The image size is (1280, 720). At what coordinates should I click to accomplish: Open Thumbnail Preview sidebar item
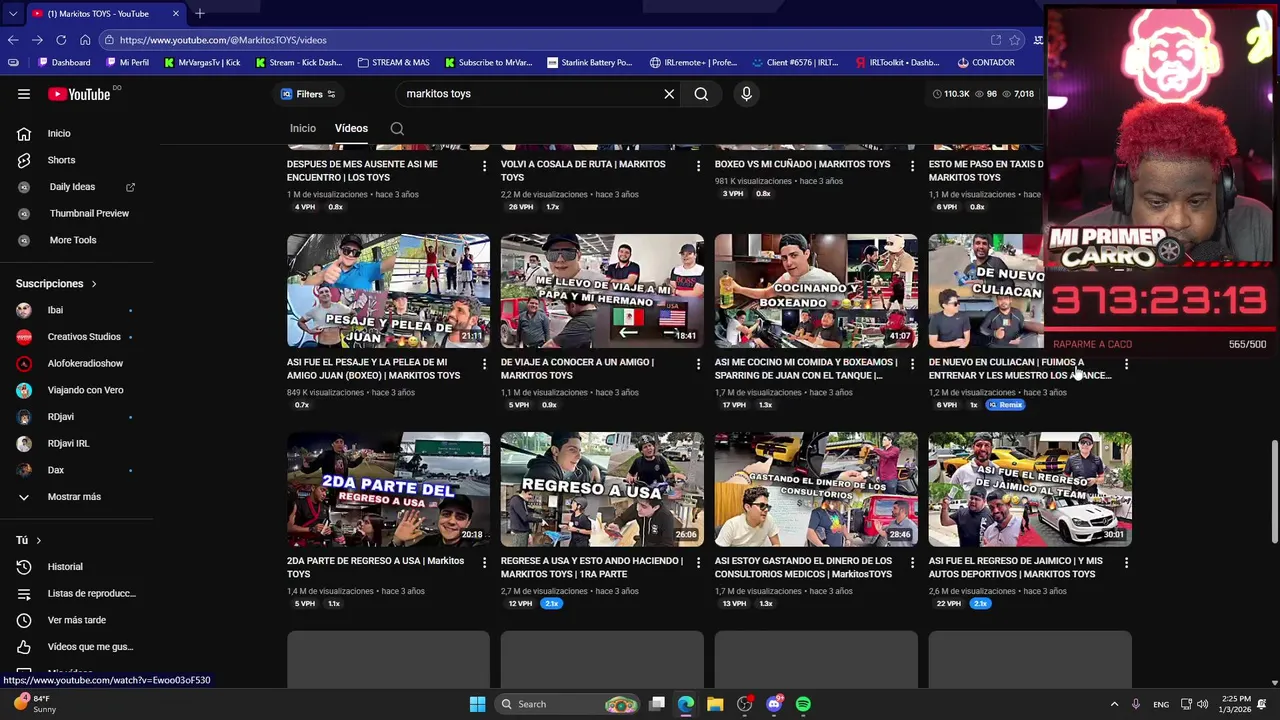tap(89, 213)
